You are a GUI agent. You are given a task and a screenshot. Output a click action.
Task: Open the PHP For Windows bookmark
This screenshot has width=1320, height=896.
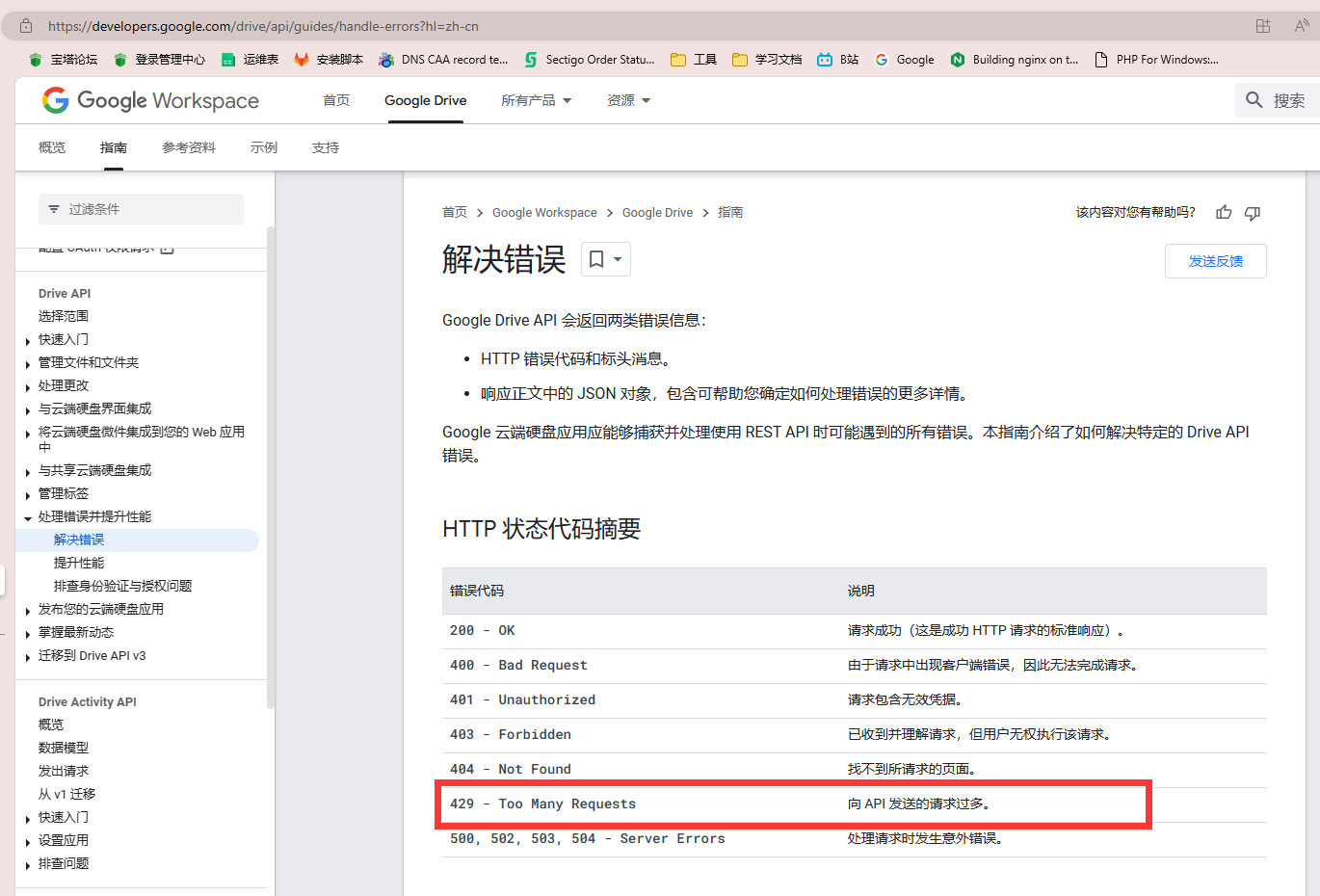tap(1156, 60)
